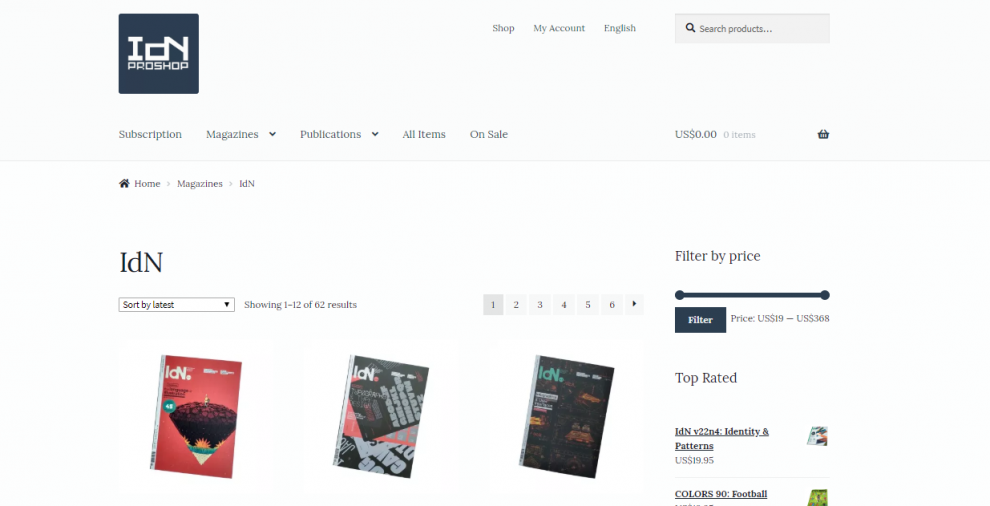Expand the Publications menu dropdown
Viewport: 990px width, 506px height.
tap(375, 134)
